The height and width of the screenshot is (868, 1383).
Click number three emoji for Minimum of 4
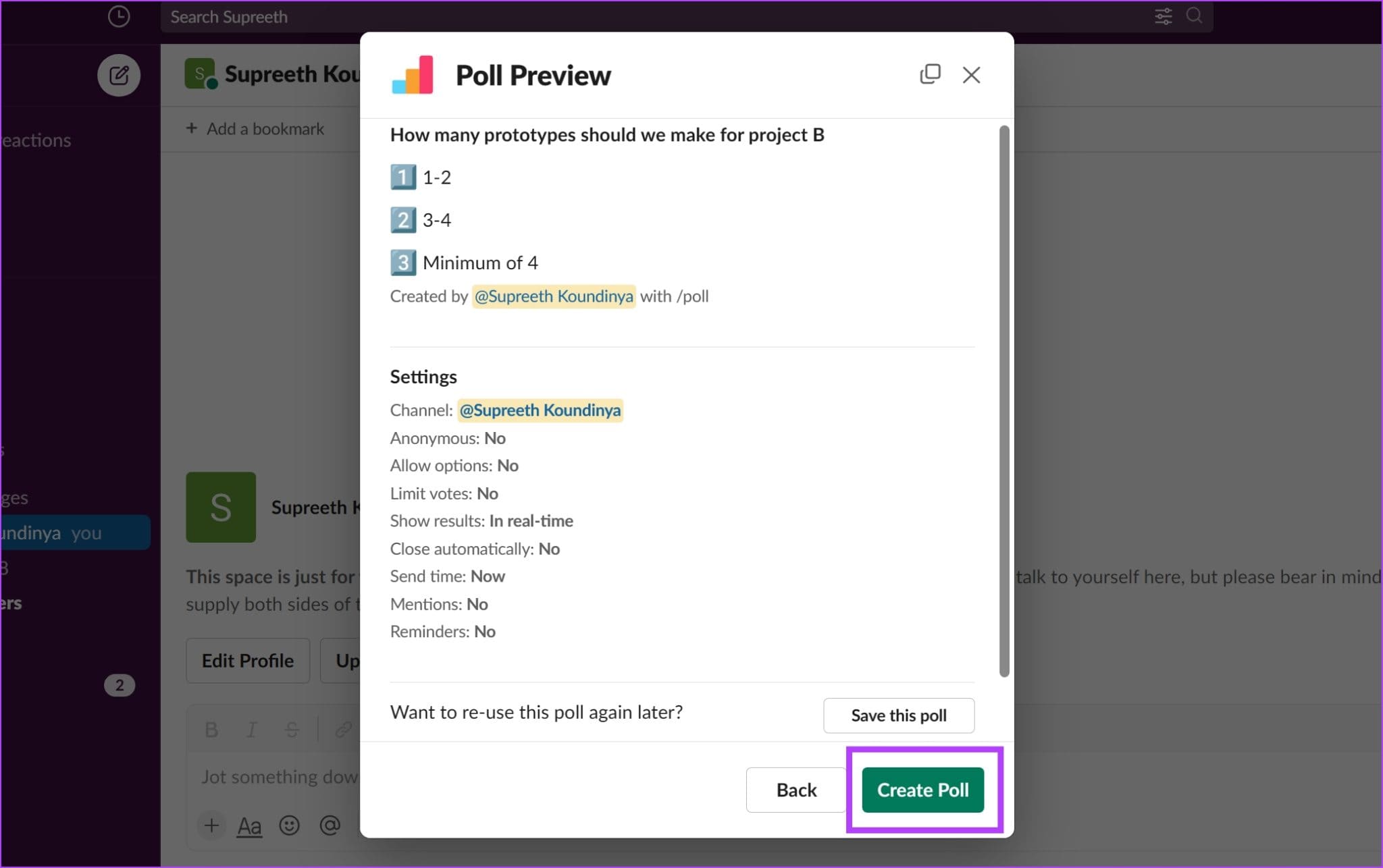coord(403,263)
